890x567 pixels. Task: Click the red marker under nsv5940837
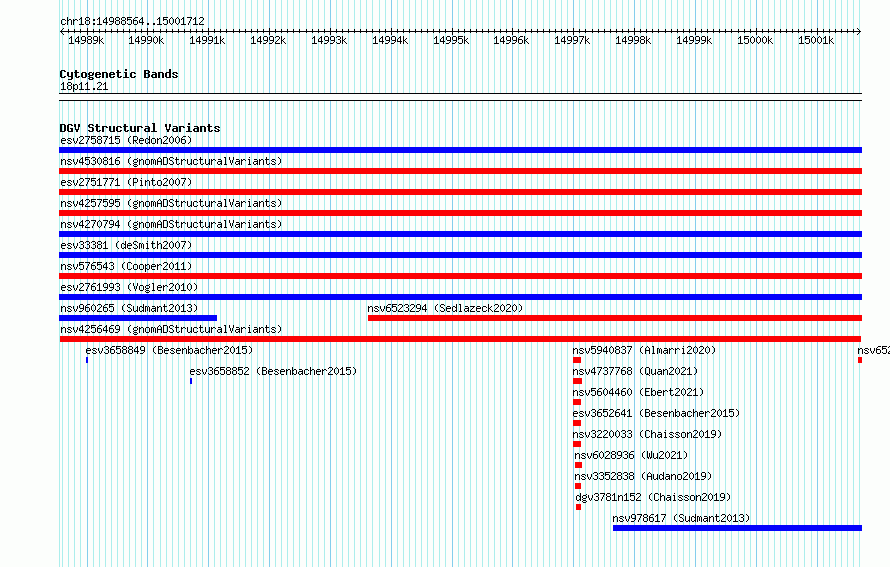577,360
